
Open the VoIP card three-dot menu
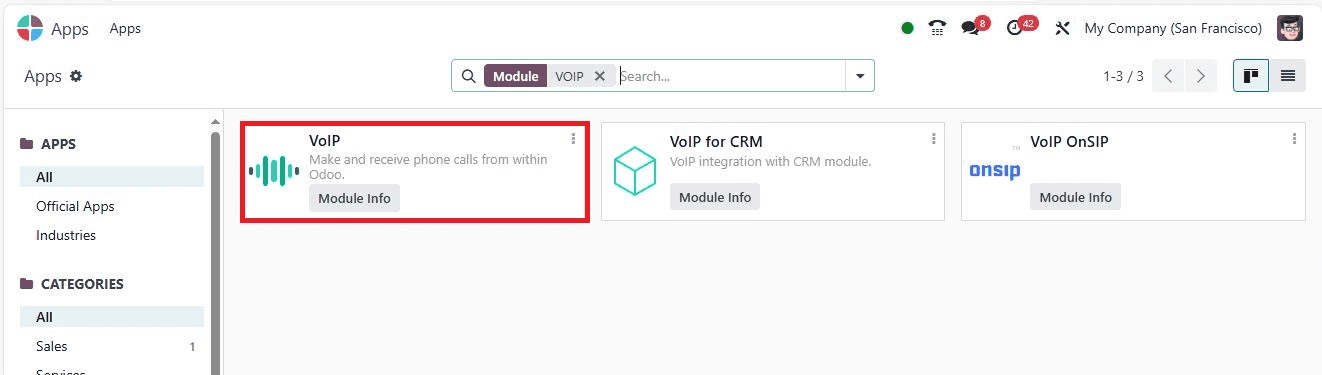tap(573, 138)
